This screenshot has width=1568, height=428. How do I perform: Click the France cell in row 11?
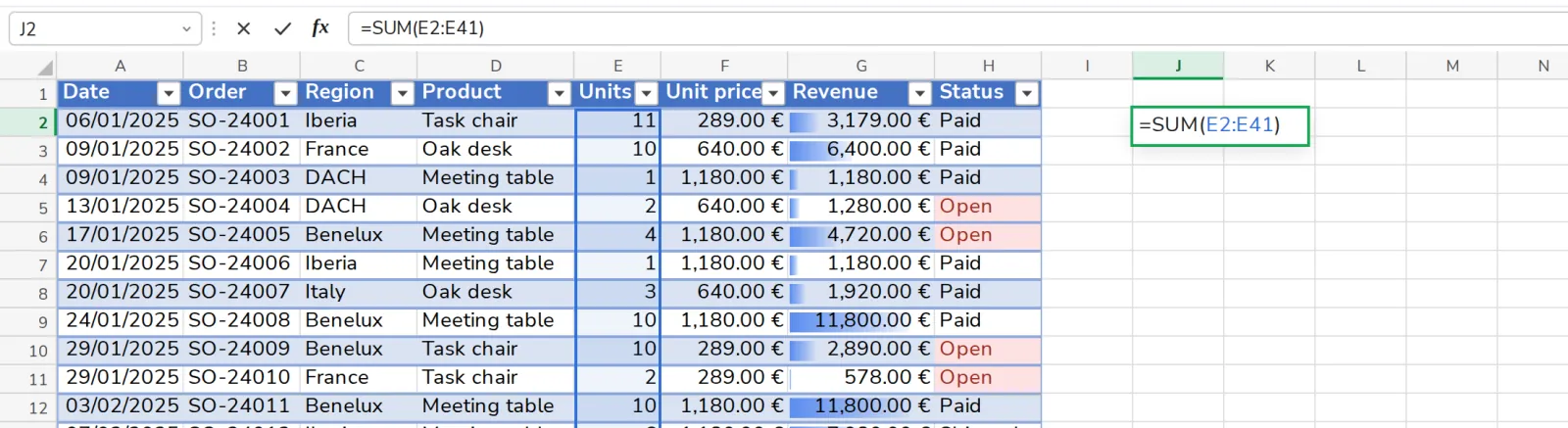tap(359, 378)
